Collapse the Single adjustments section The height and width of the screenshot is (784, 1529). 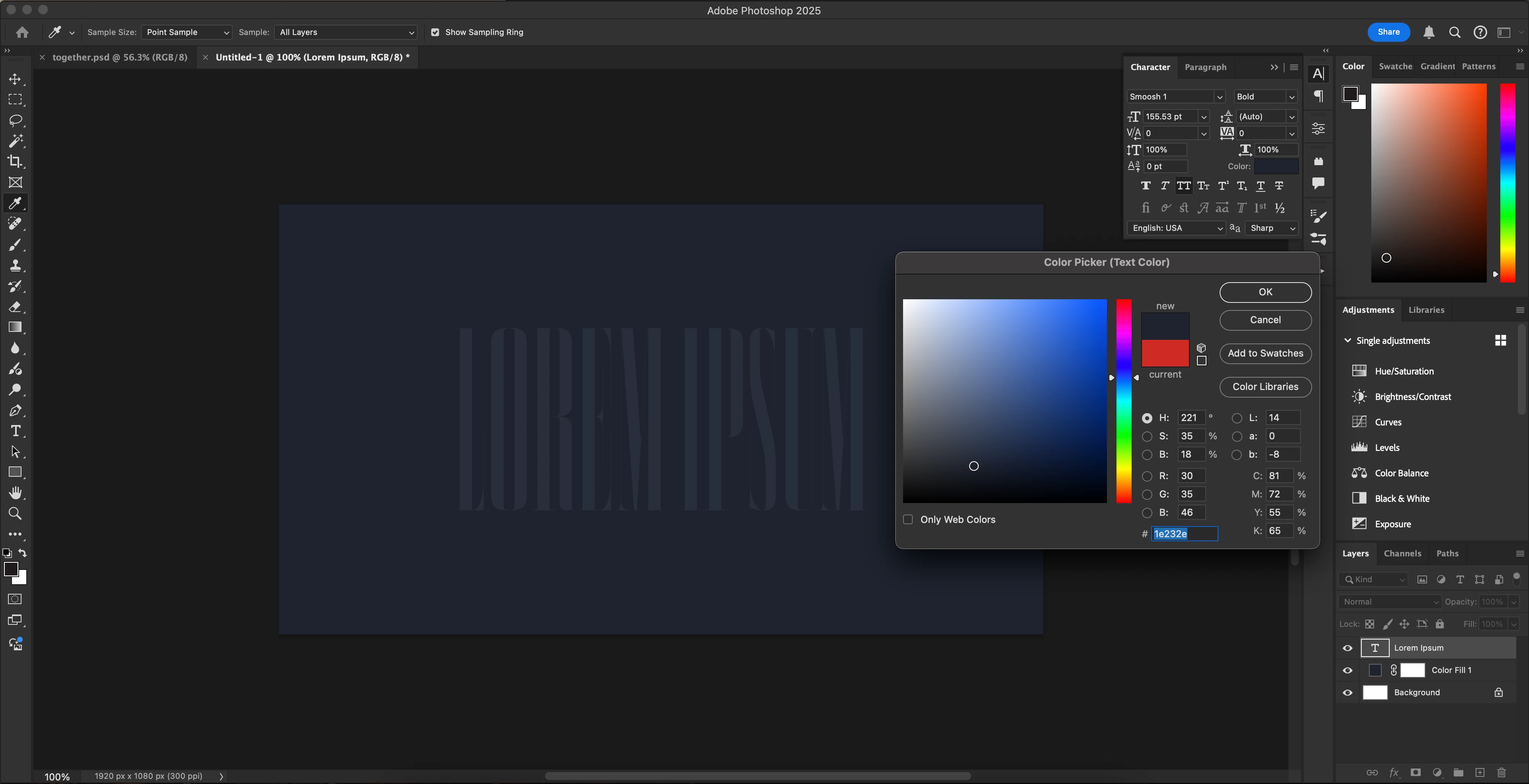tap(1347, 340)
